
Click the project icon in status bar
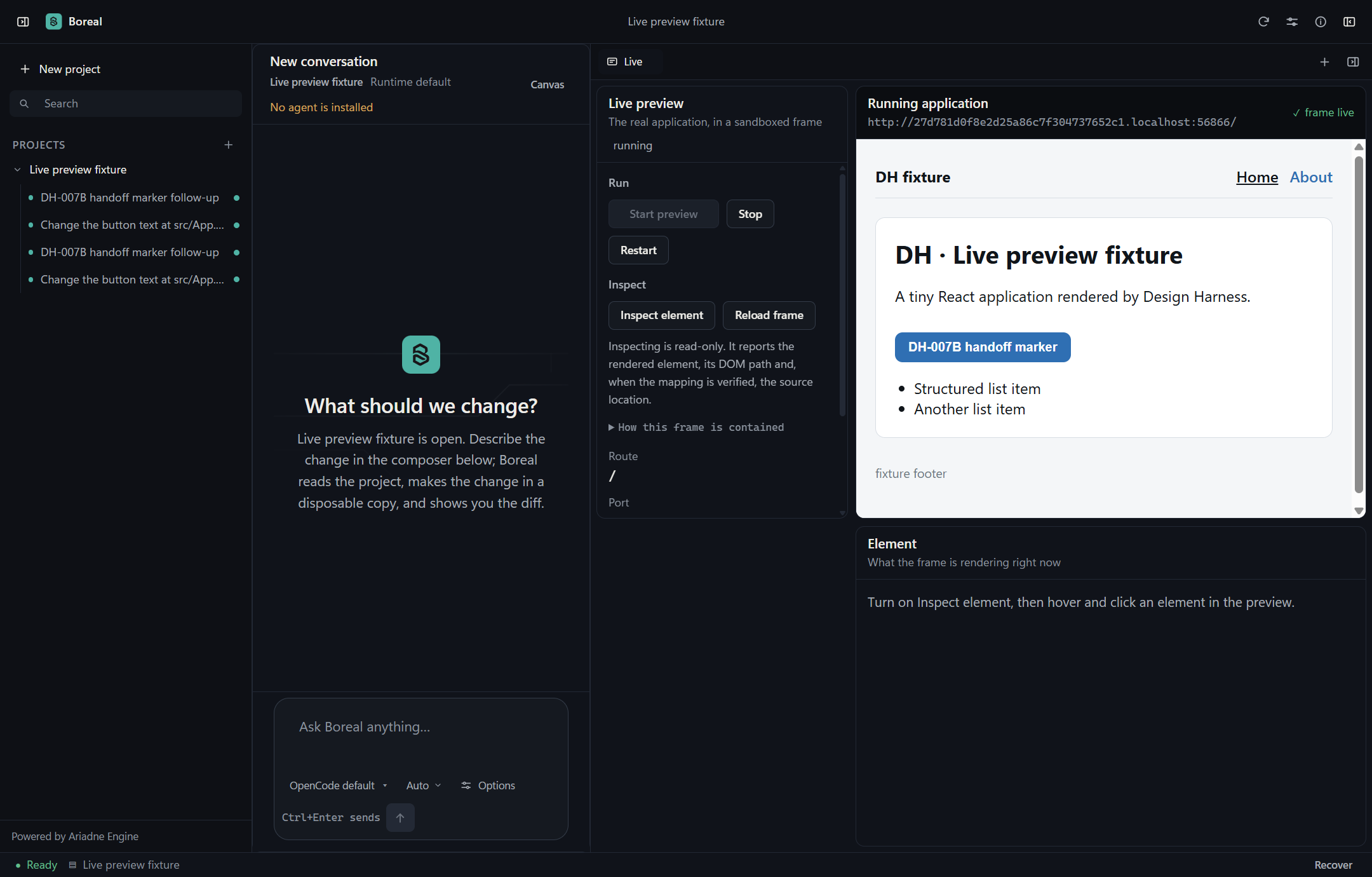[x=72, y=865]
